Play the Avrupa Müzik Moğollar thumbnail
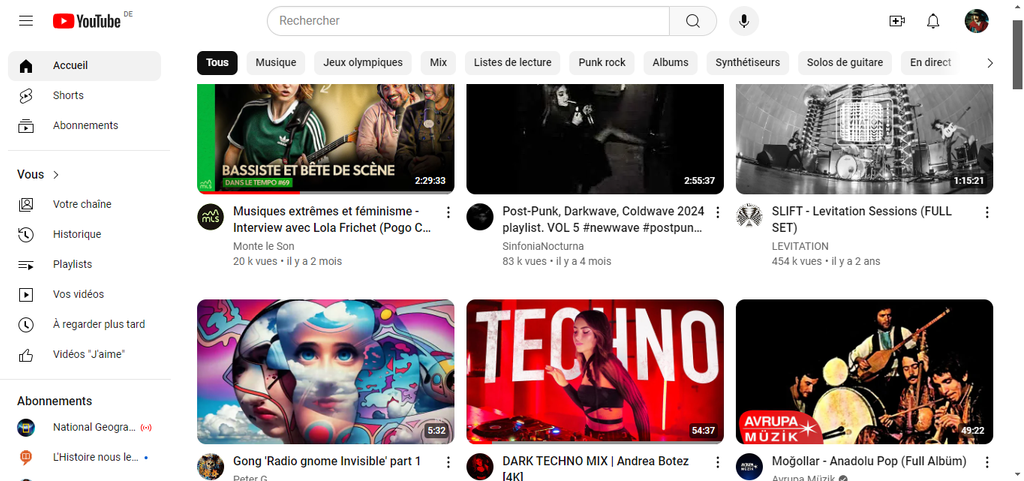Image resolution: width=1024 pixels, height=481 pixels. [x=864, y=371]
